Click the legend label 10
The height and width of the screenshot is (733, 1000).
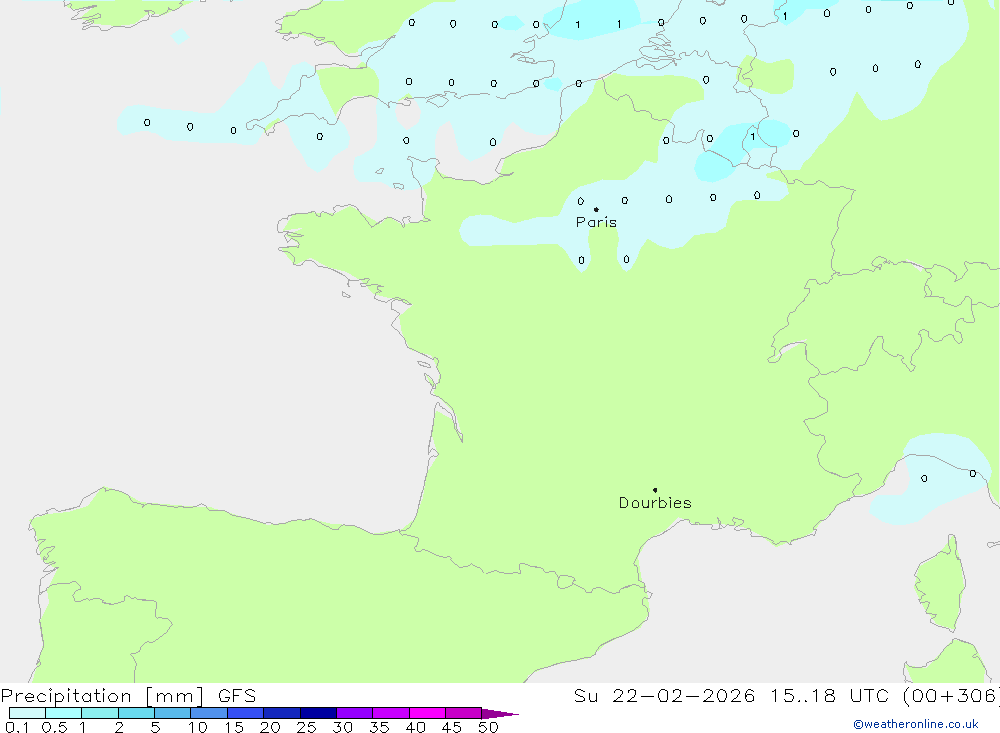(198, 727)
